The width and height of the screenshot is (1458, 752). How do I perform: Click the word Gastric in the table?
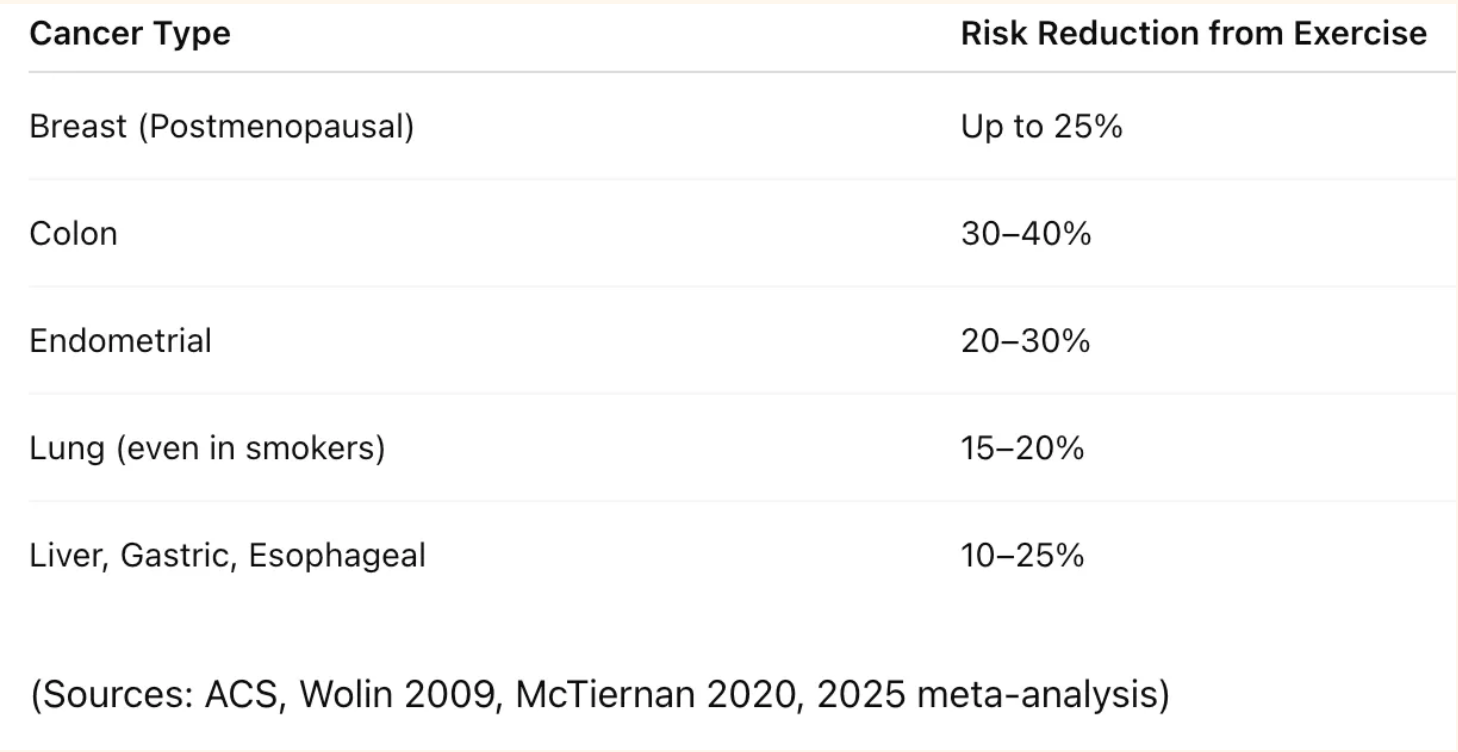click(x=177, y=555)
